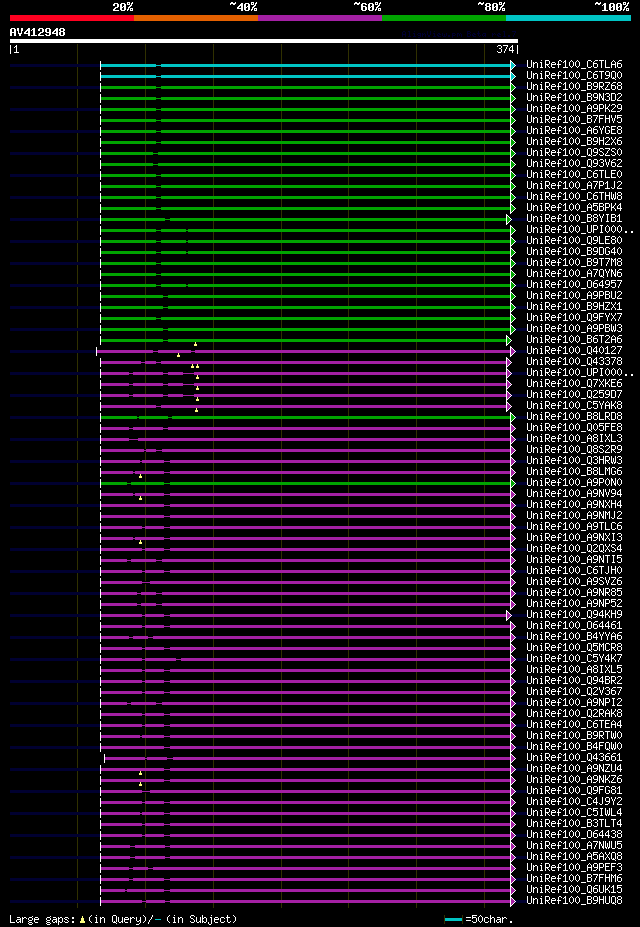Open the UniRef100_C6T9Q0 hit label
The width and height of the screenshot is (640, 927).
pyautogui.click(x=574, y=75)
